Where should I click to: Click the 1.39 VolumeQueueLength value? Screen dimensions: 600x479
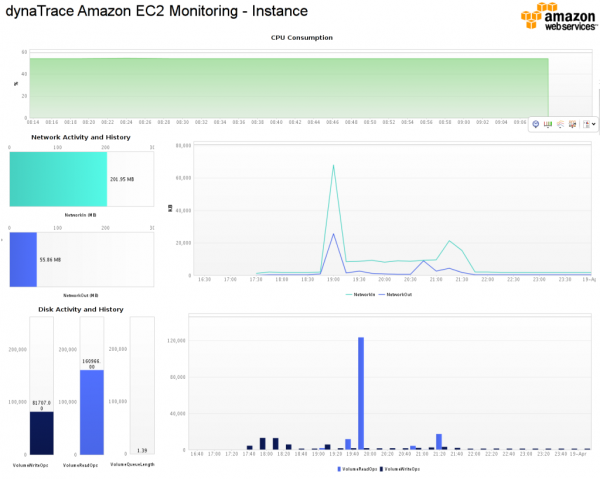click(x=142, y=450)
